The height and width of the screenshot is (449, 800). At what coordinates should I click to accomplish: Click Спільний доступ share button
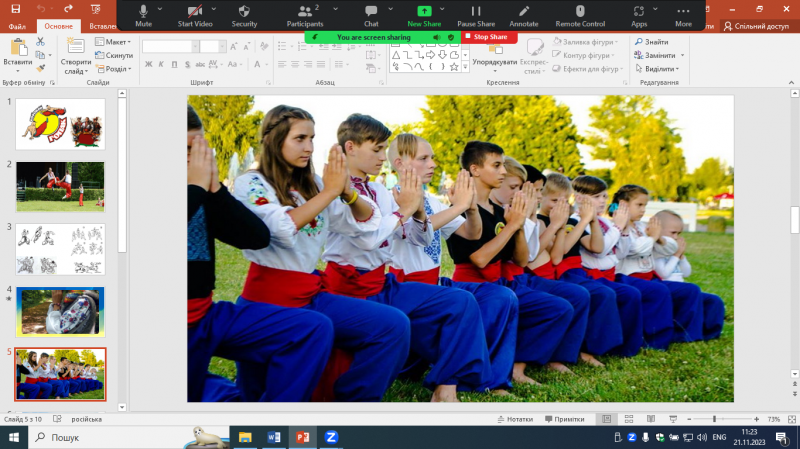pos(756,26)
